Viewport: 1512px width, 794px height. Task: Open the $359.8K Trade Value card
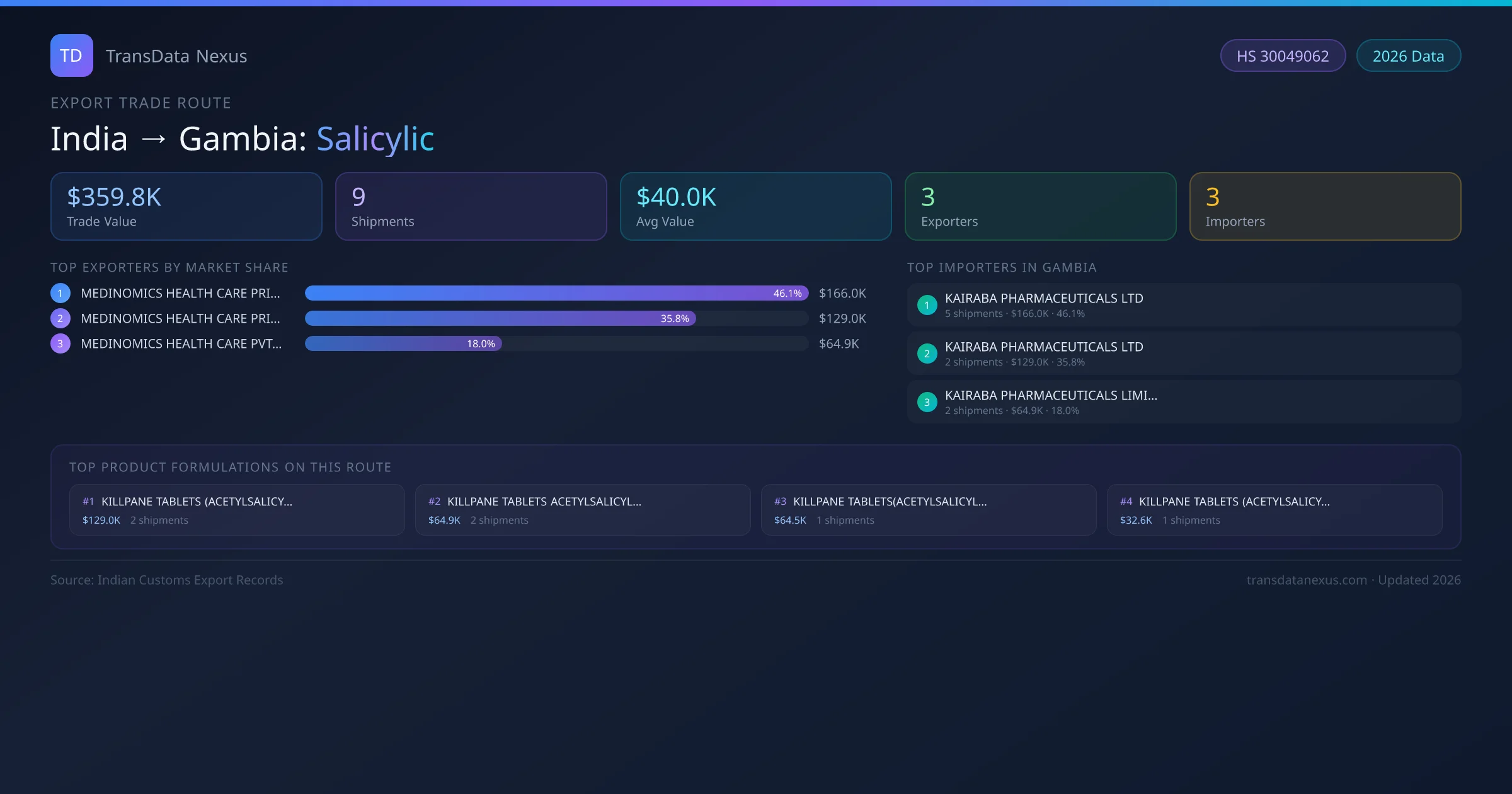pos(186,207)
